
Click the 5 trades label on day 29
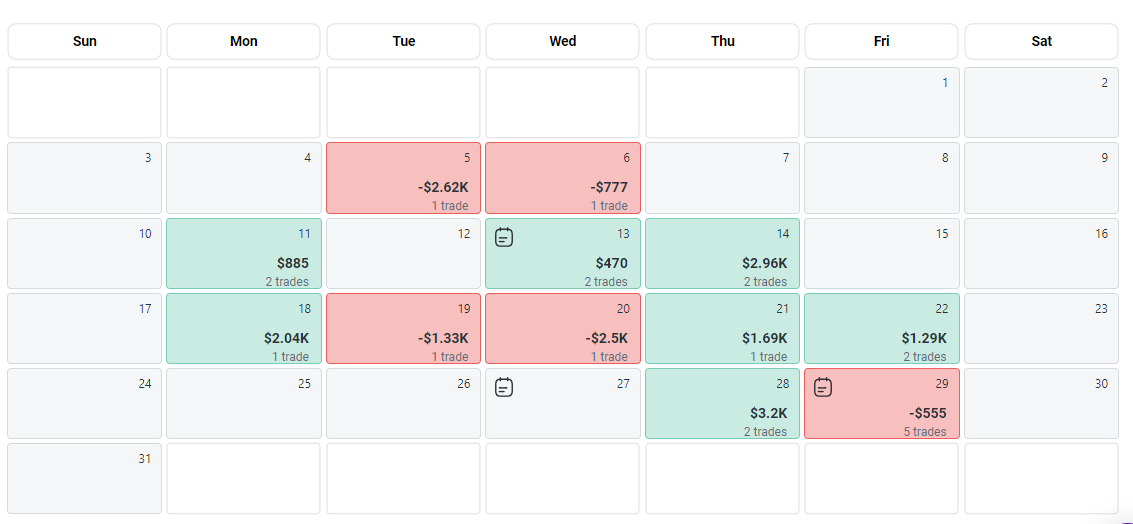[924, 432]
